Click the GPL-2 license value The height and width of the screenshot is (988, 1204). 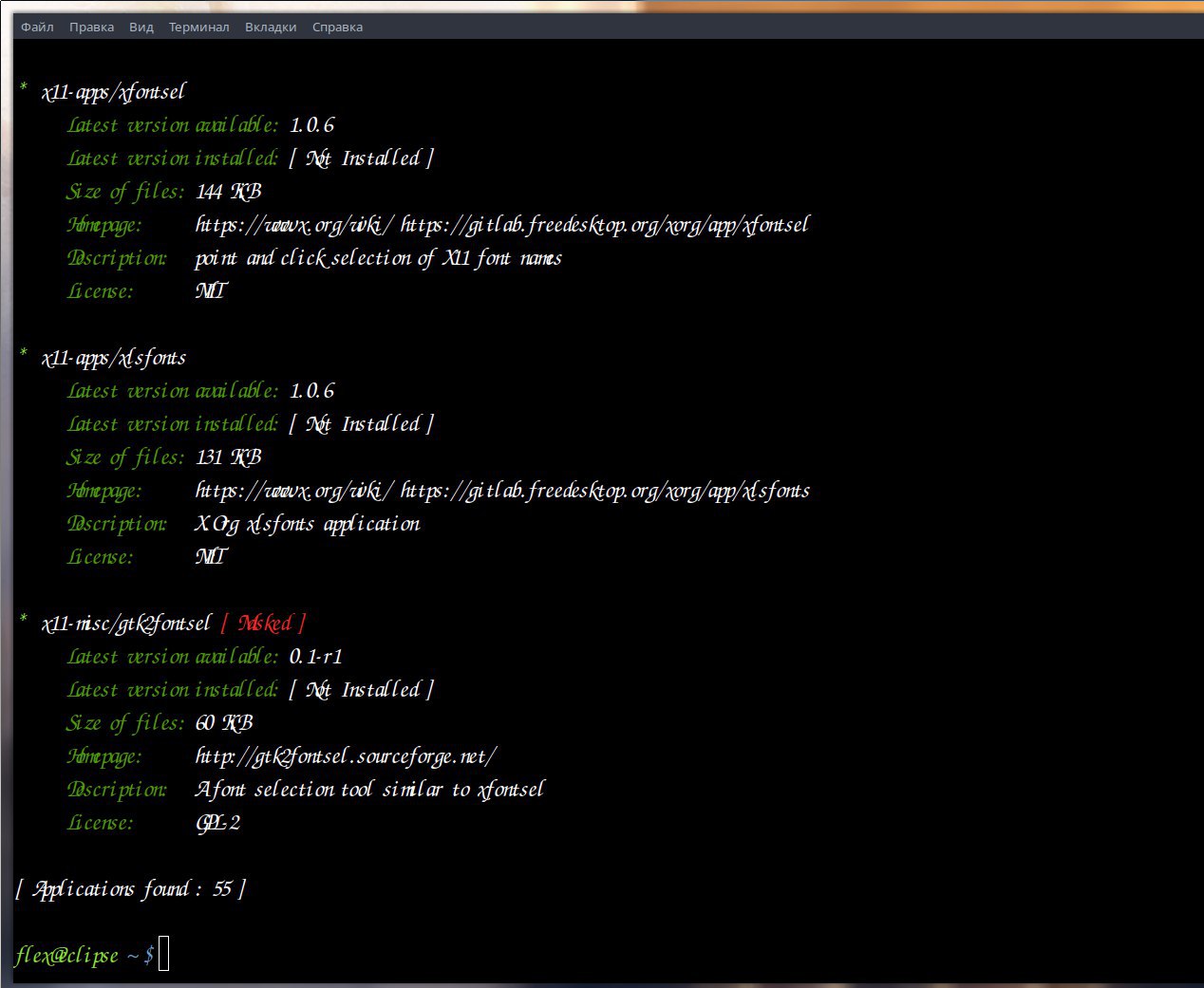217,824
